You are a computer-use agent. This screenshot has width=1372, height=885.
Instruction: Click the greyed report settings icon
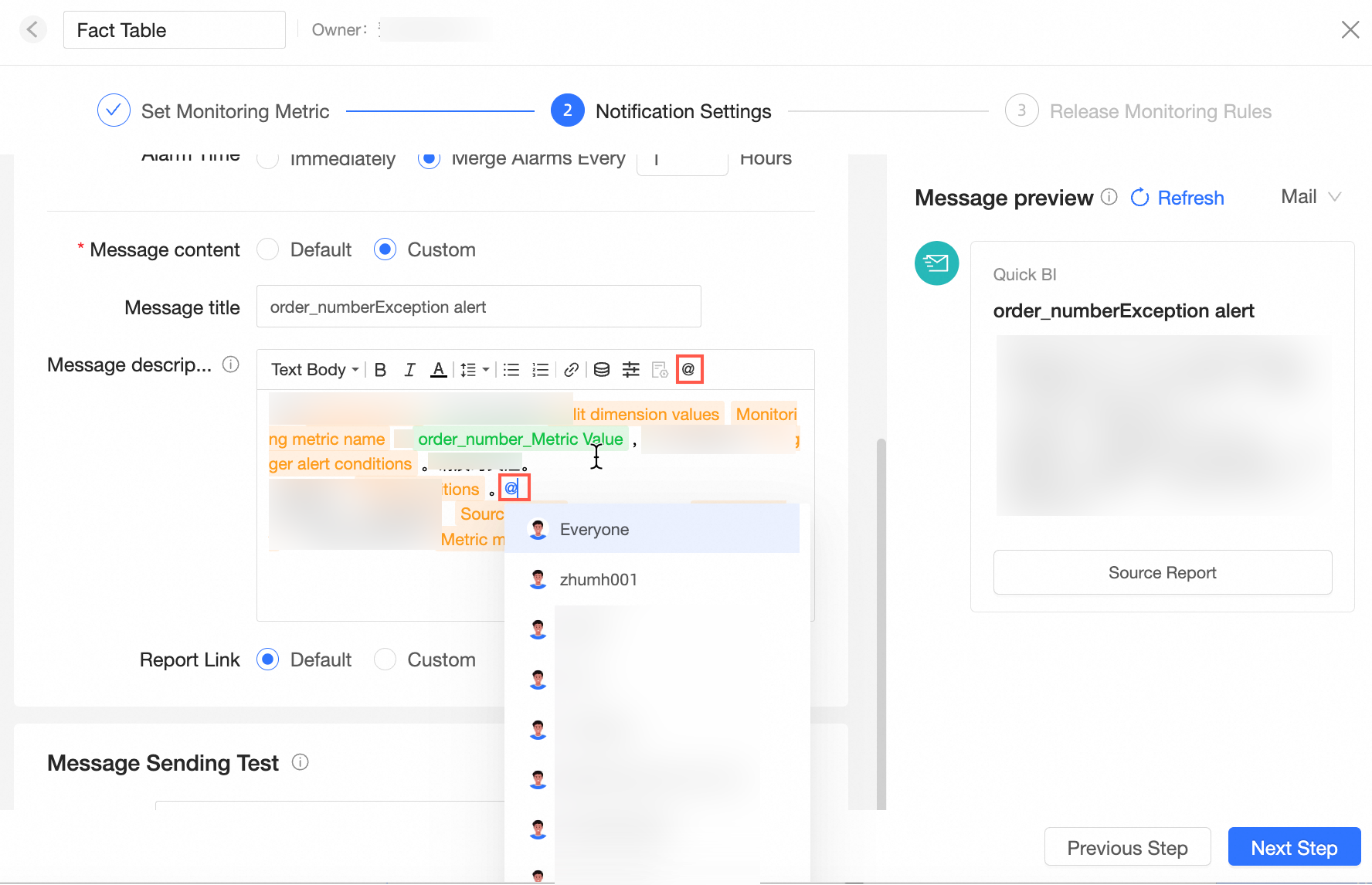[660, 370]
